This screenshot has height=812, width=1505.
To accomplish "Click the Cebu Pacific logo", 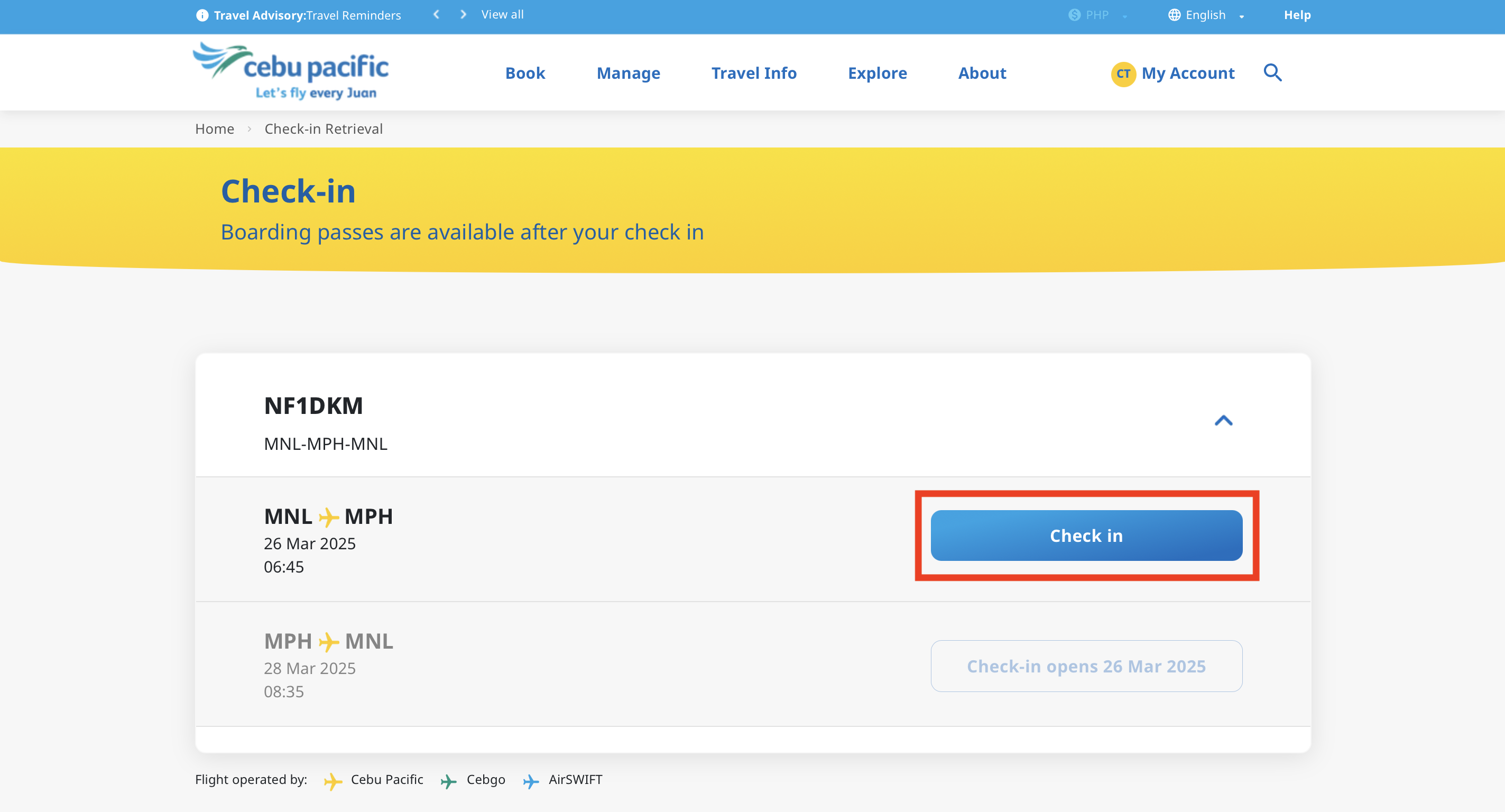I will click(x=291, y=71).
